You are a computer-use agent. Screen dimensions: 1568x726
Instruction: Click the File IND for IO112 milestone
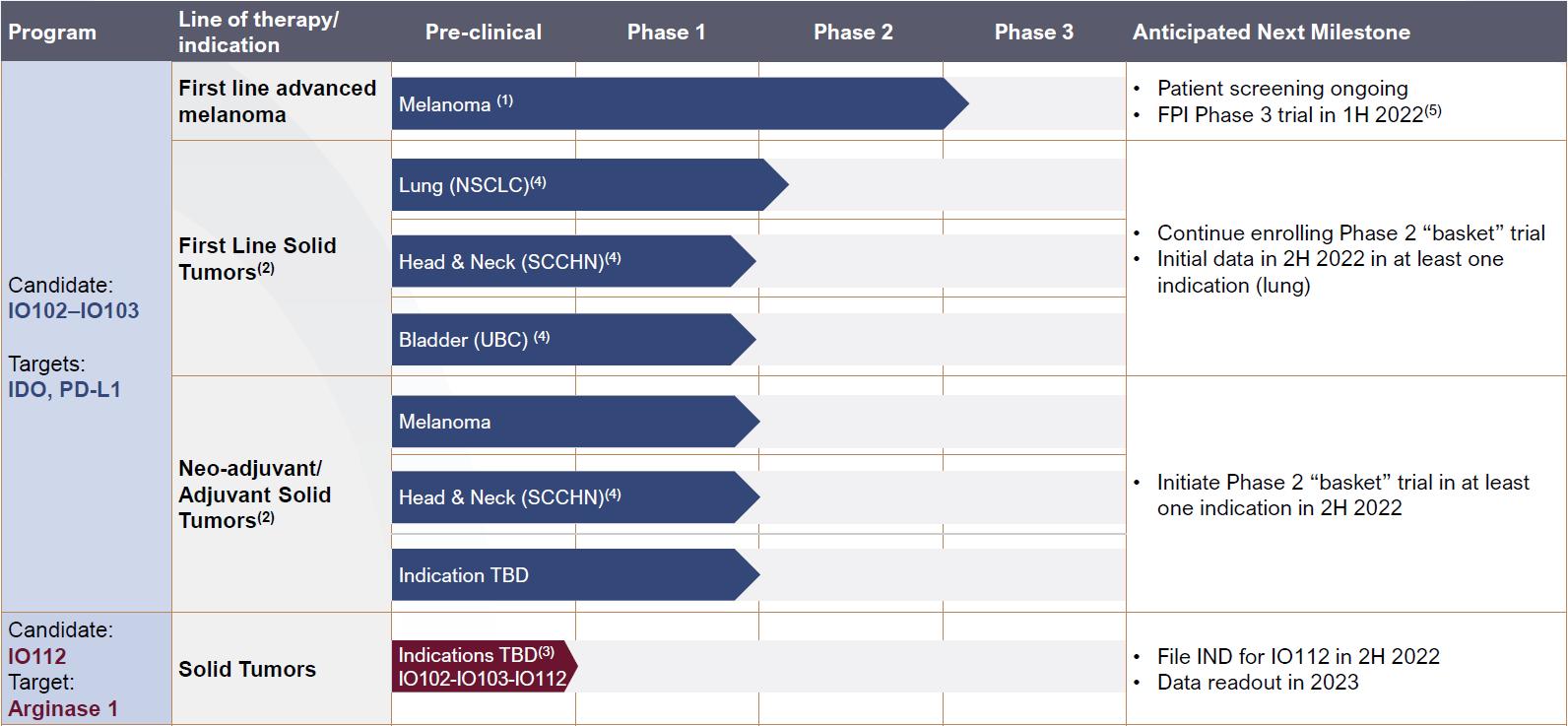pyautogui.click(x=1297, y=656)
